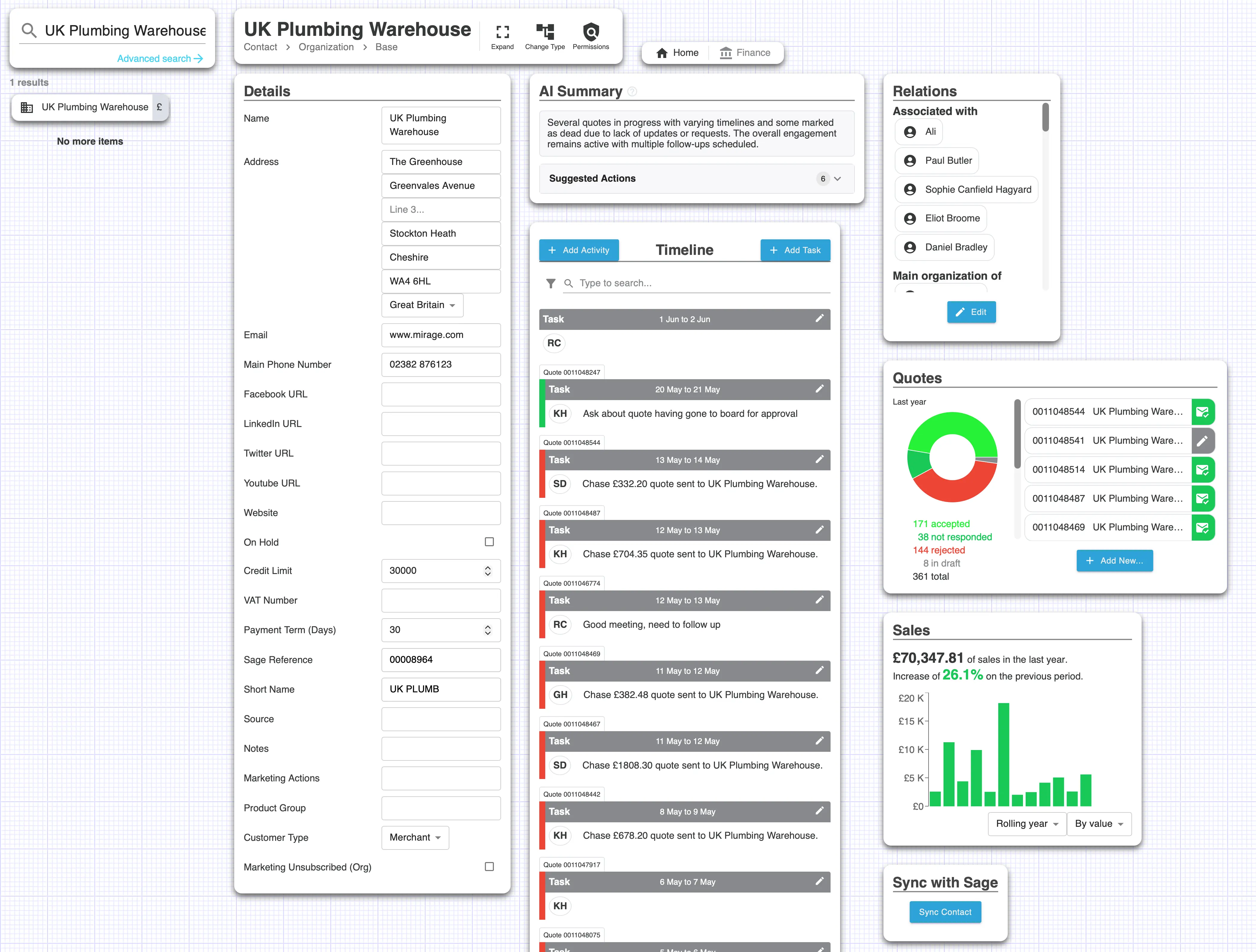The image size is (1256, 952).
Task: Click the Sync Contact button
Action: point(945,912)
